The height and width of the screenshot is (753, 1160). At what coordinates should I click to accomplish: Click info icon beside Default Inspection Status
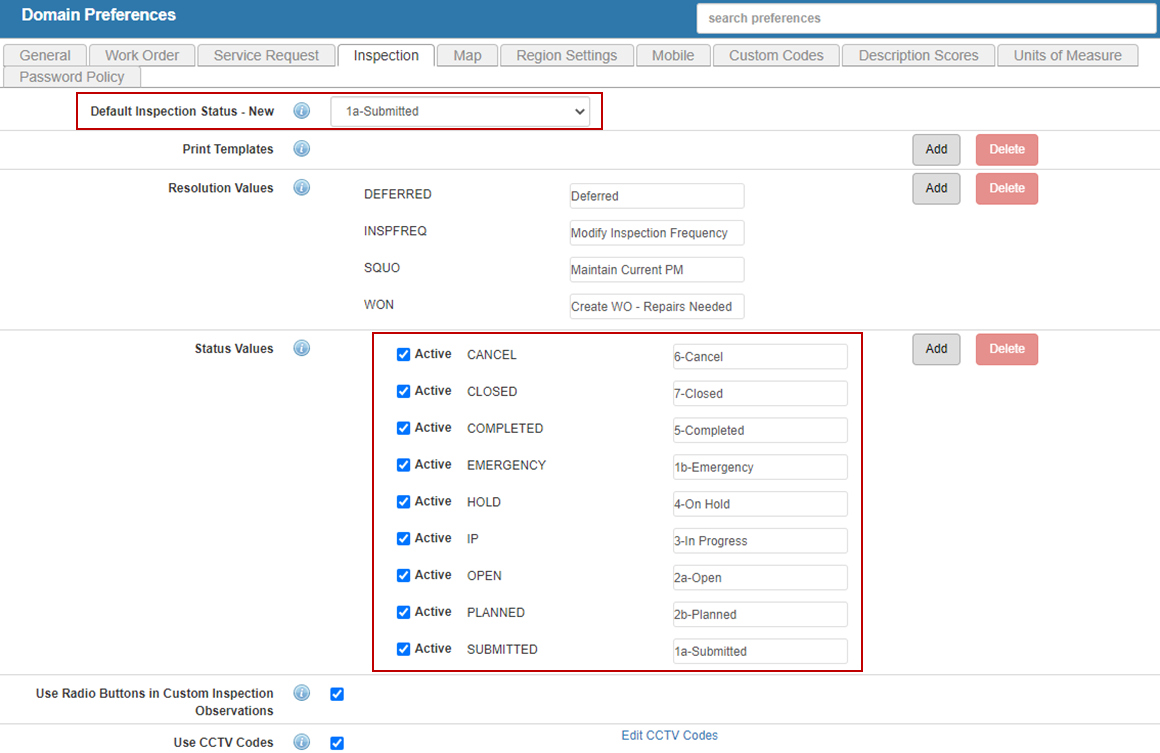(x=302, y=111)
